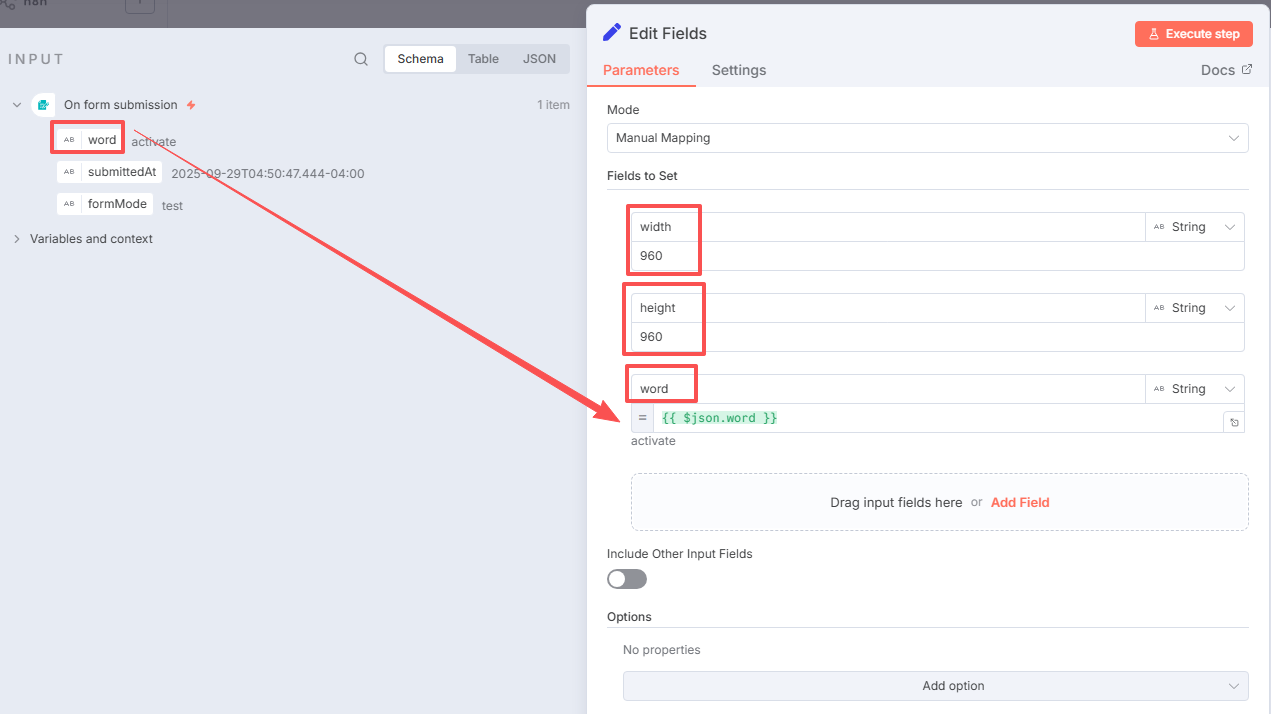This screenshot has height=714, width=1271.
Task: Click the equals expression icon for word
Action: [x=642, y=418]
